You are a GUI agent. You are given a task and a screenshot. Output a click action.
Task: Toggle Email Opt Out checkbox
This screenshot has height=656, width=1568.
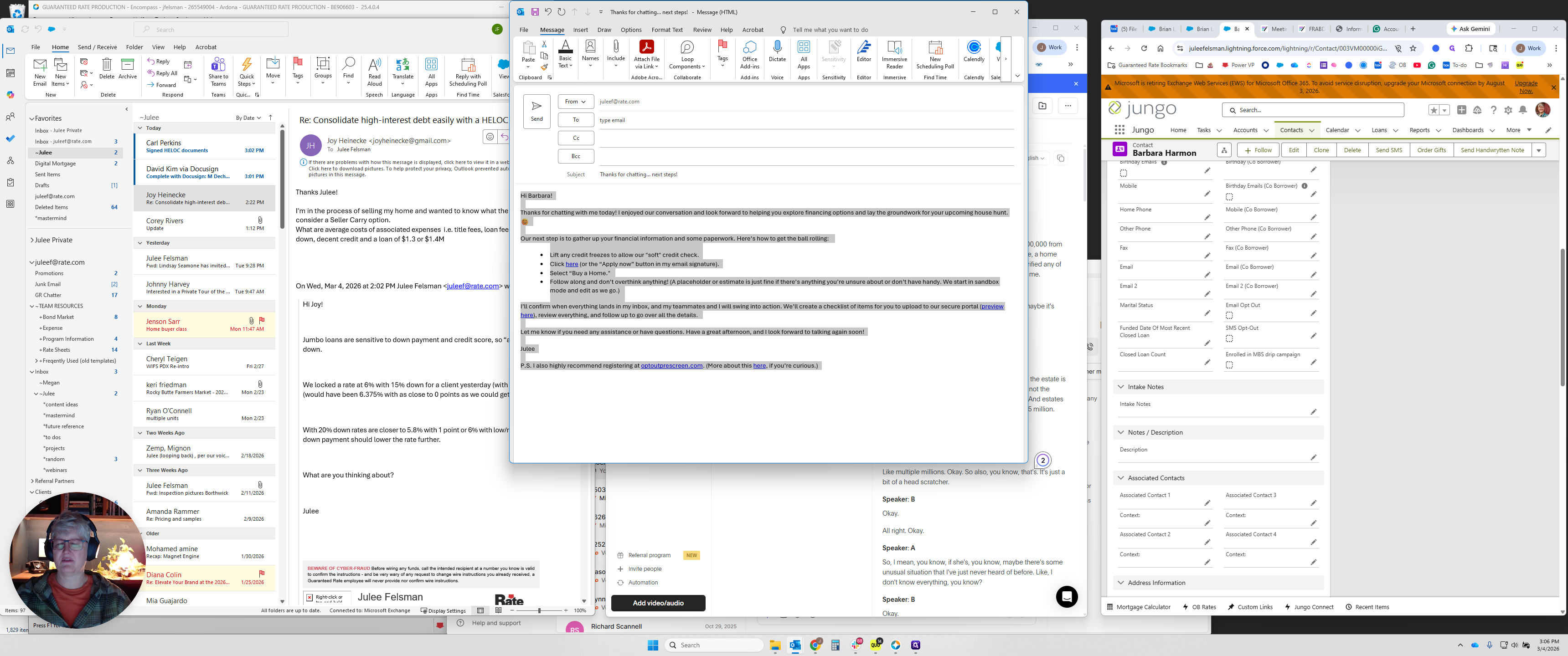[1229, 315]
